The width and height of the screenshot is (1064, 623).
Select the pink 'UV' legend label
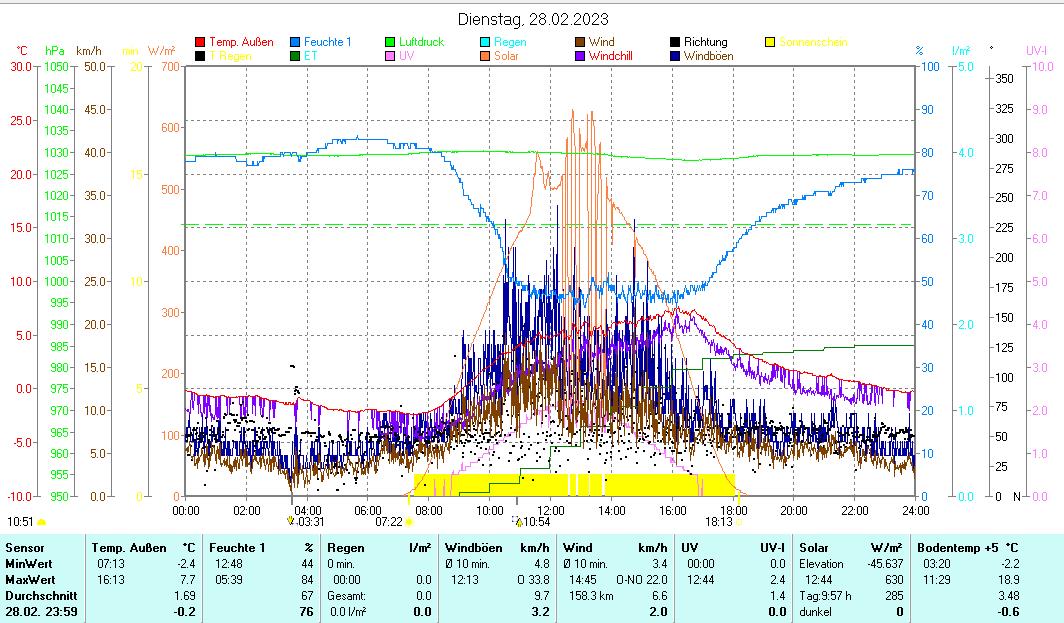406,56
